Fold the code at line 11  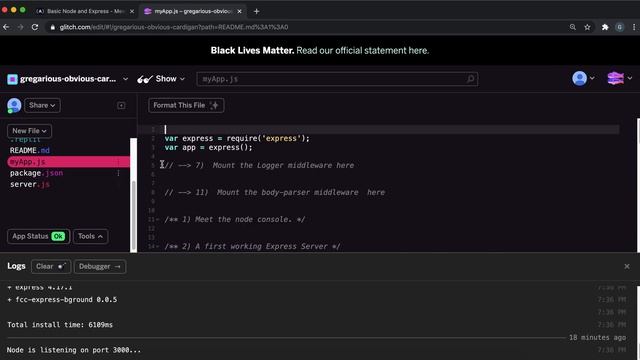click(x=158, y=220)
